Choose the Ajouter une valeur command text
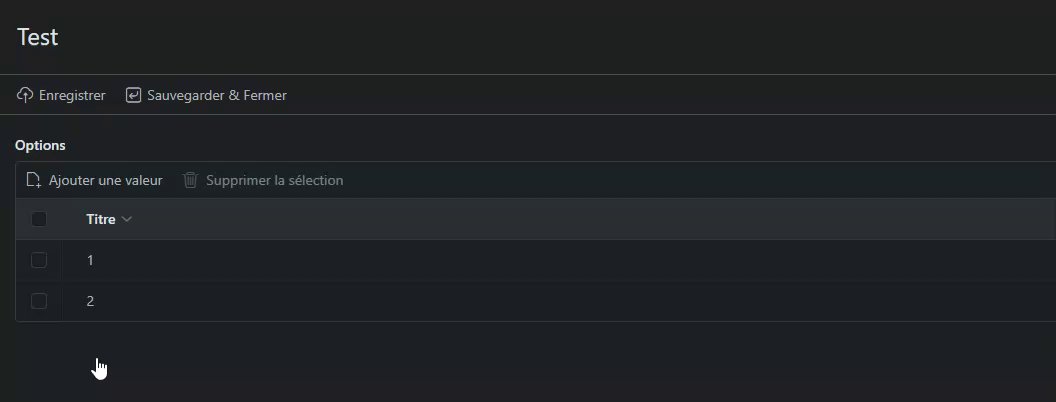This screenshot has height=402, width=1056. 105,180
